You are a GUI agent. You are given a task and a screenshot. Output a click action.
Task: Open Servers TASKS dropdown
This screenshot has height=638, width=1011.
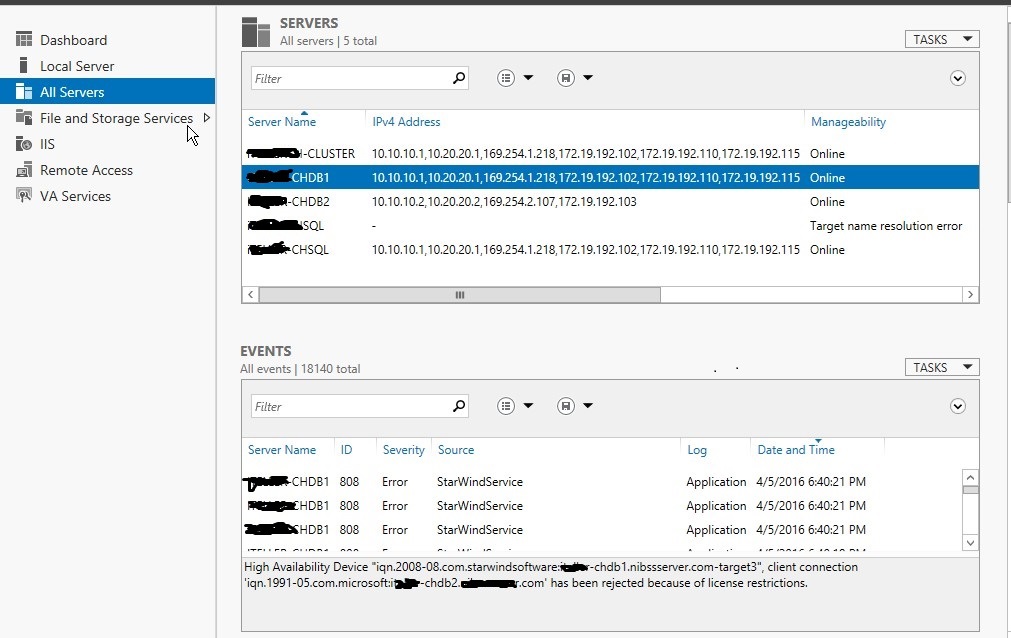(x=942, y=39)
